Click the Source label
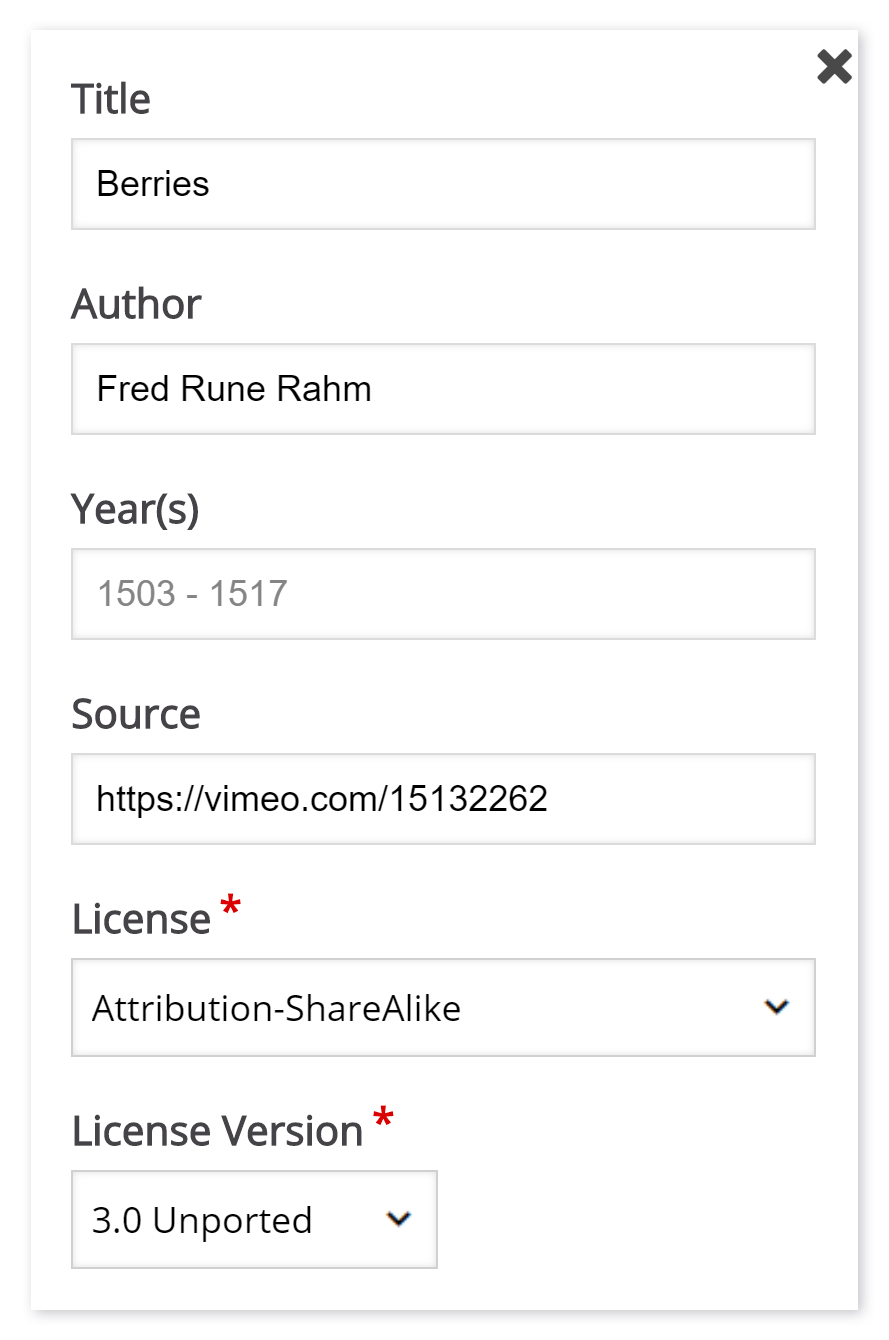 (x=136, y=714)
